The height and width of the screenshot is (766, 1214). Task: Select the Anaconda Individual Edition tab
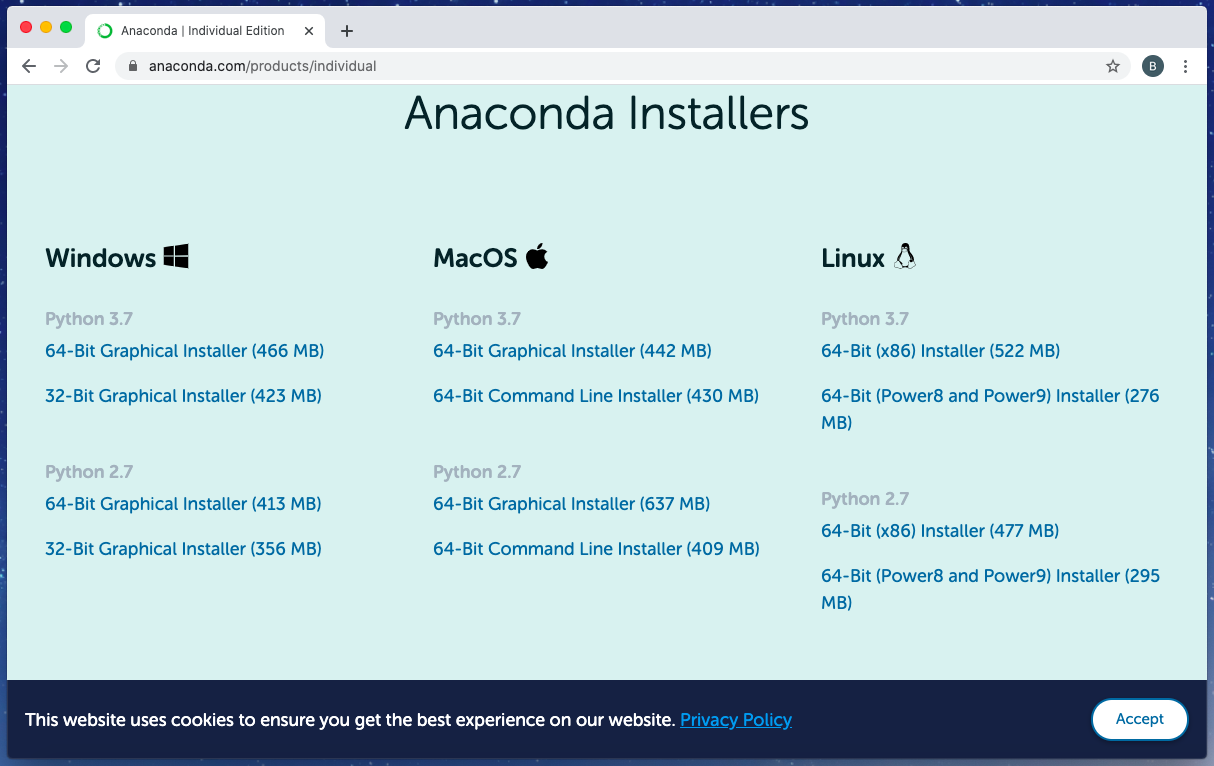tap(204, 31)
